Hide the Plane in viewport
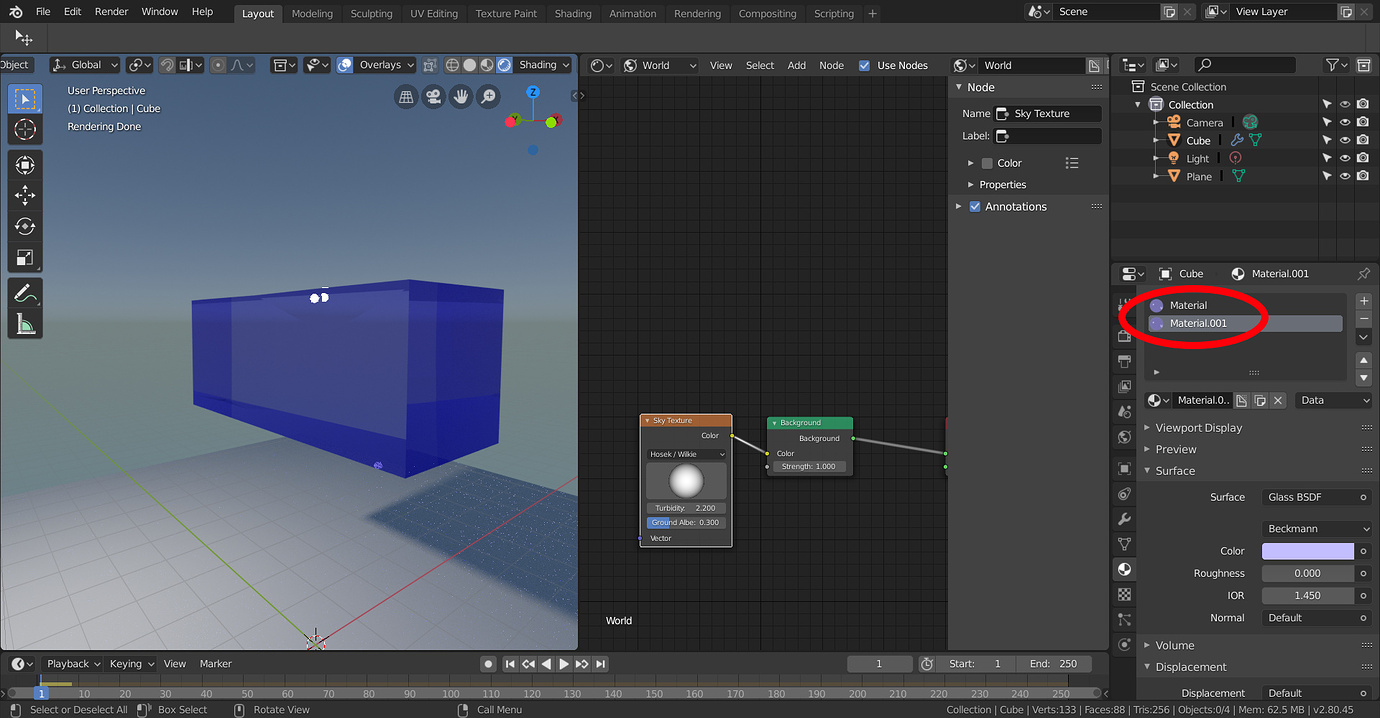Screen dimensions: 1380x718 pyautogui.click(x=1345, y=176)
